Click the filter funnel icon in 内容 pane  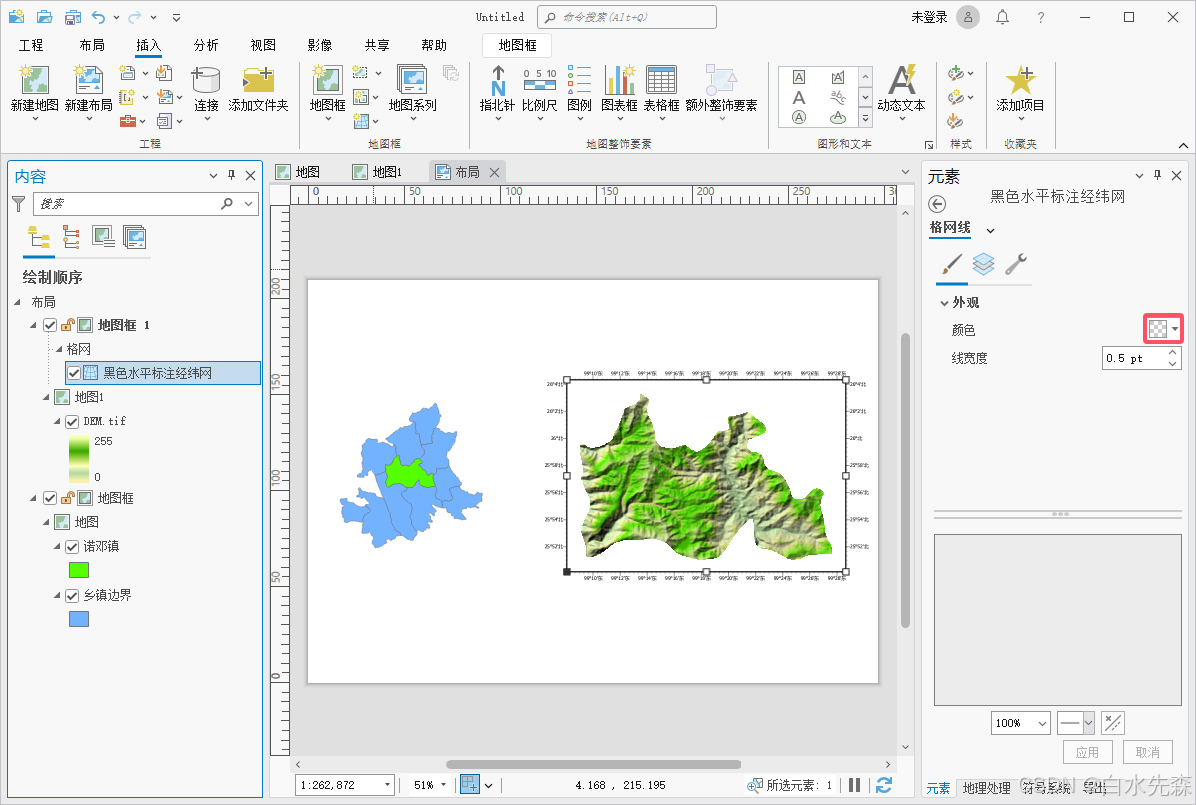(x=19, y=204)
